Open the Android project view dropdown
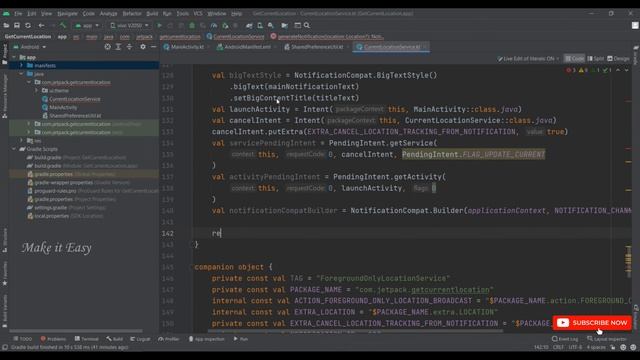Image resolution: width=640 pixels, height=360 pixels. coord(30,47)
